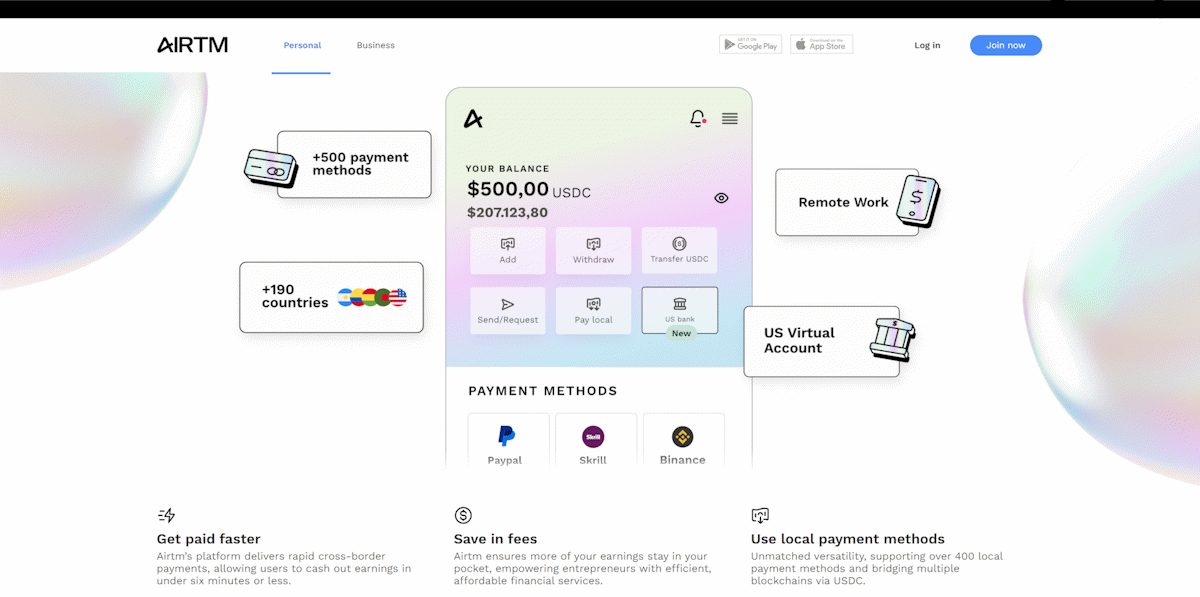Select the Transfer USDC tile
Screen dimensions: 1200x597
(x=679, y=250)
